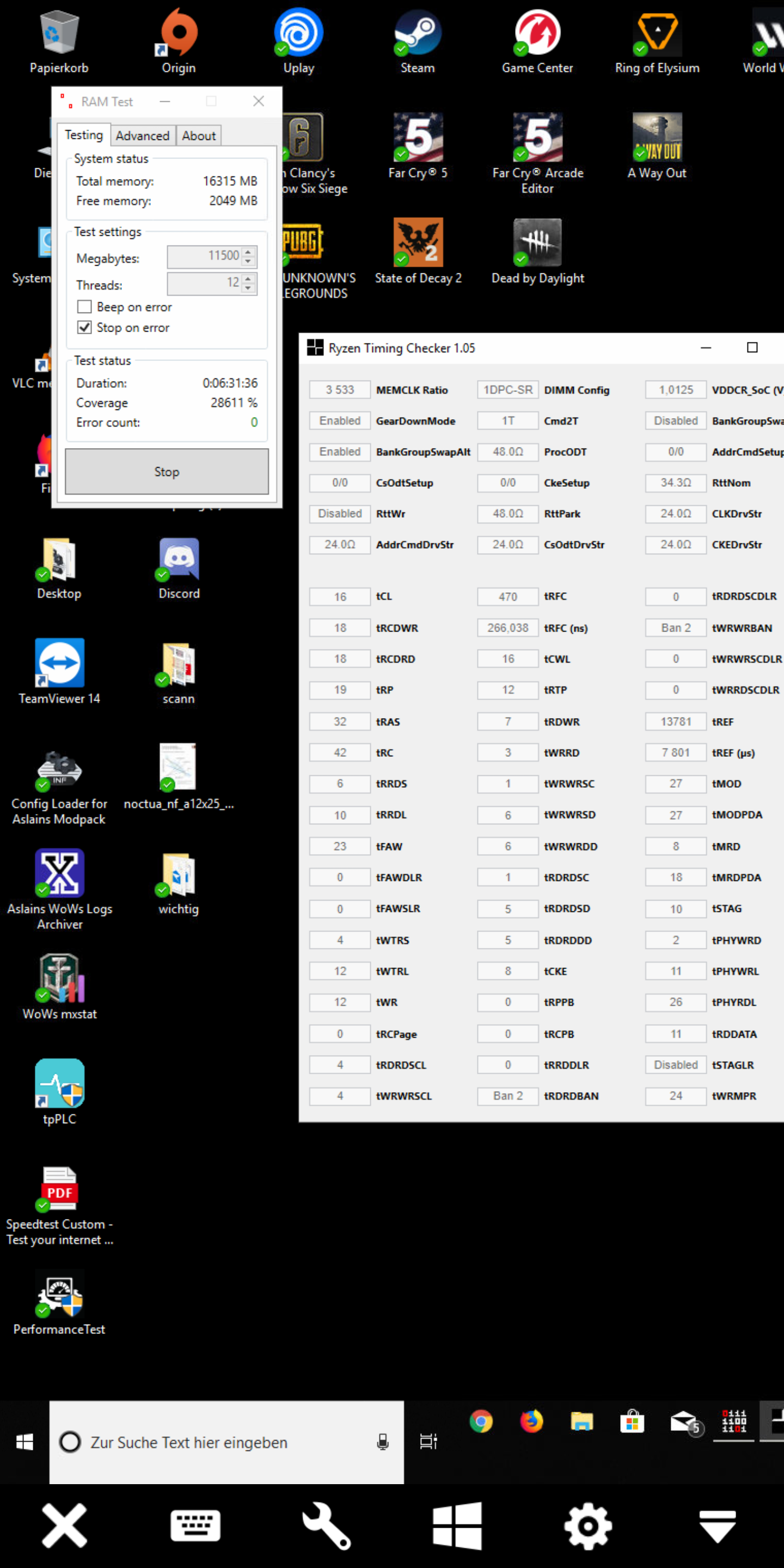Screen dimensions: 784x1568
Task: Launch the Origin desktop shortcut
Action: [179, 41]
